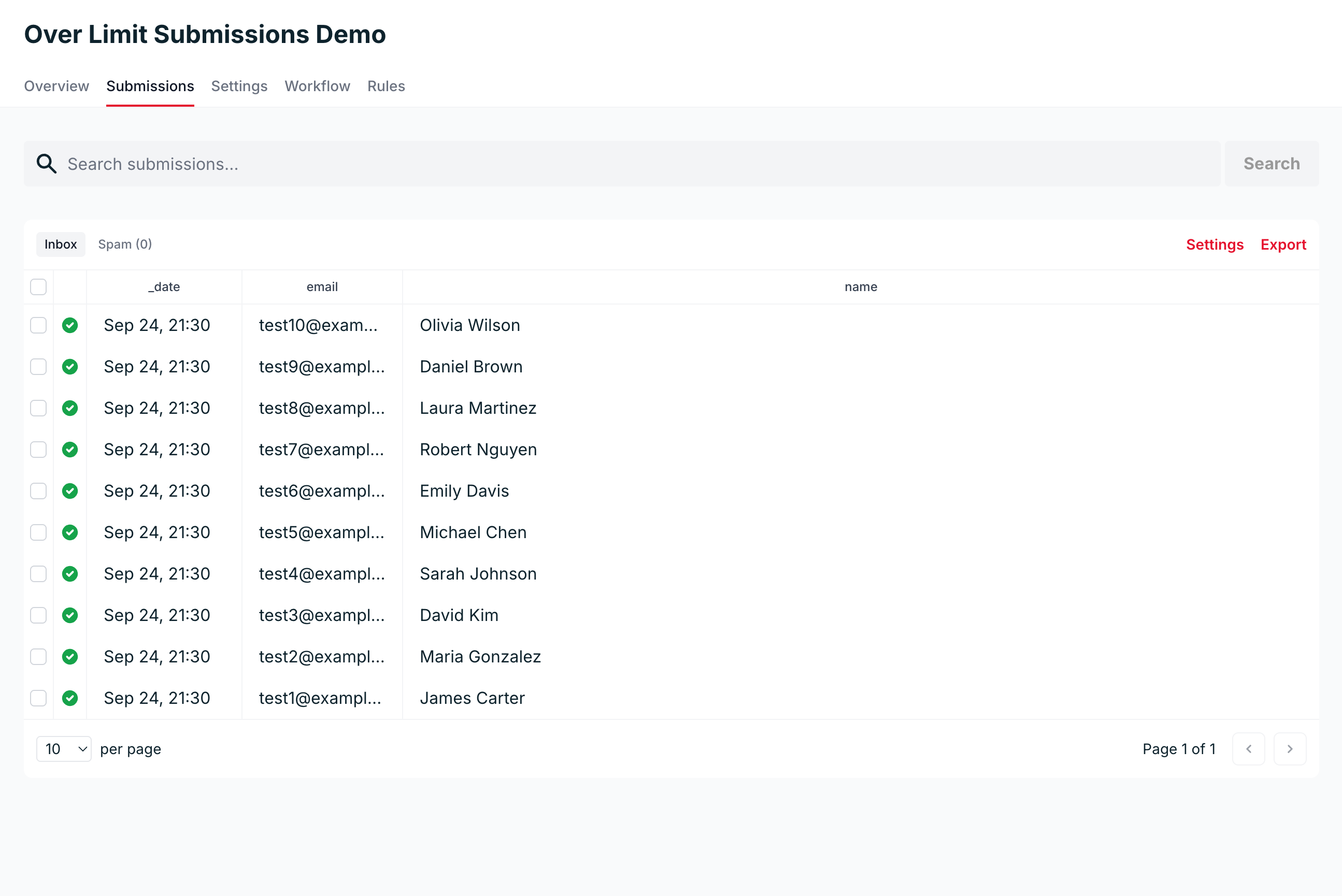
Task: Open the Submissions tab
Action: tap(150, 86)
